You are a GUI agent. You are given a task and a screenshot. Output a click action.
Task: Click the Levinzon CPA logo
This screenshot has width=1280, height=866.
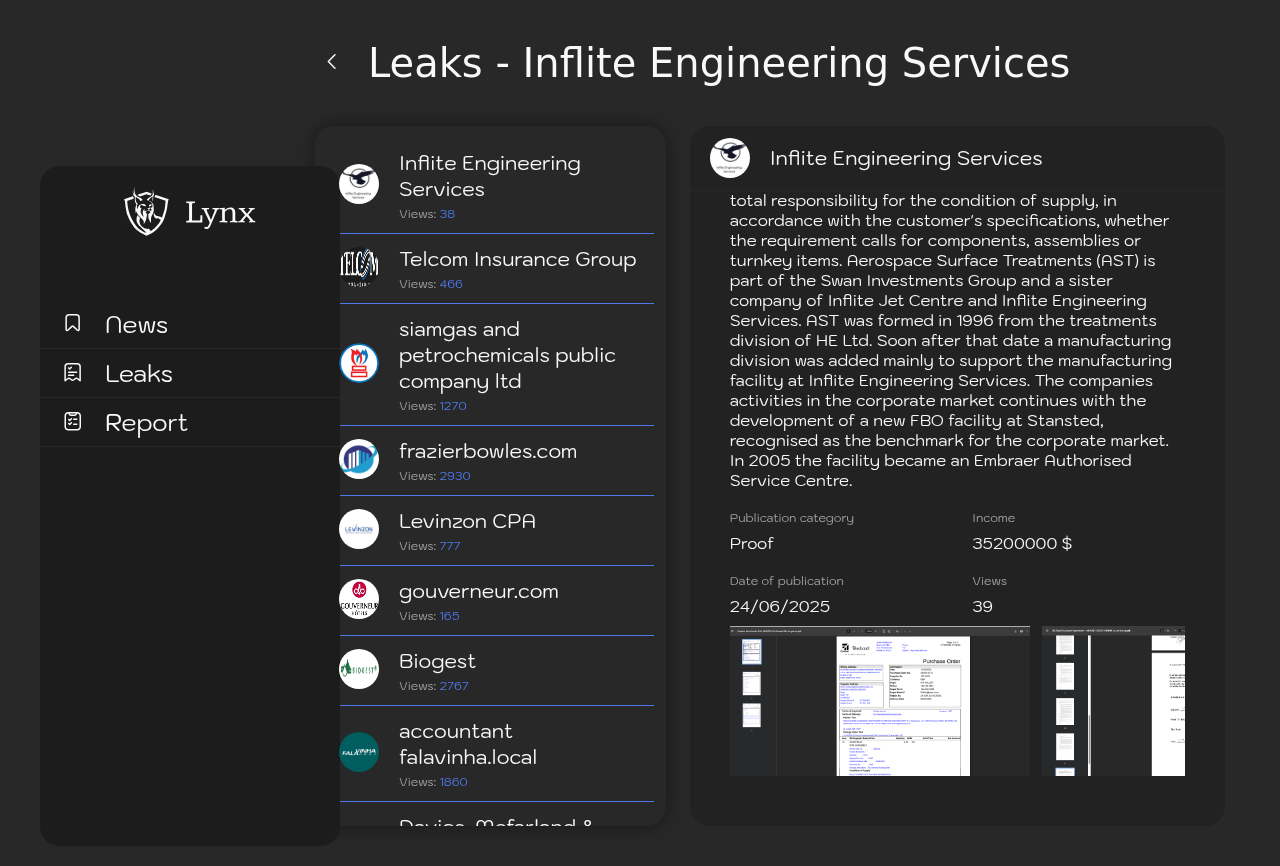(x=359, y=529)
